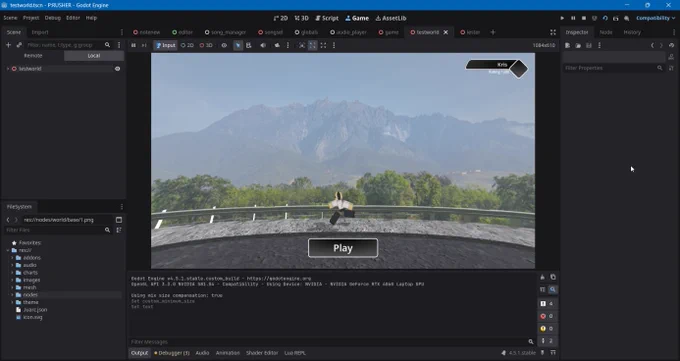Toggle 3D selection mode in game toolbar

pyautogui.click(x=206, y=45)
